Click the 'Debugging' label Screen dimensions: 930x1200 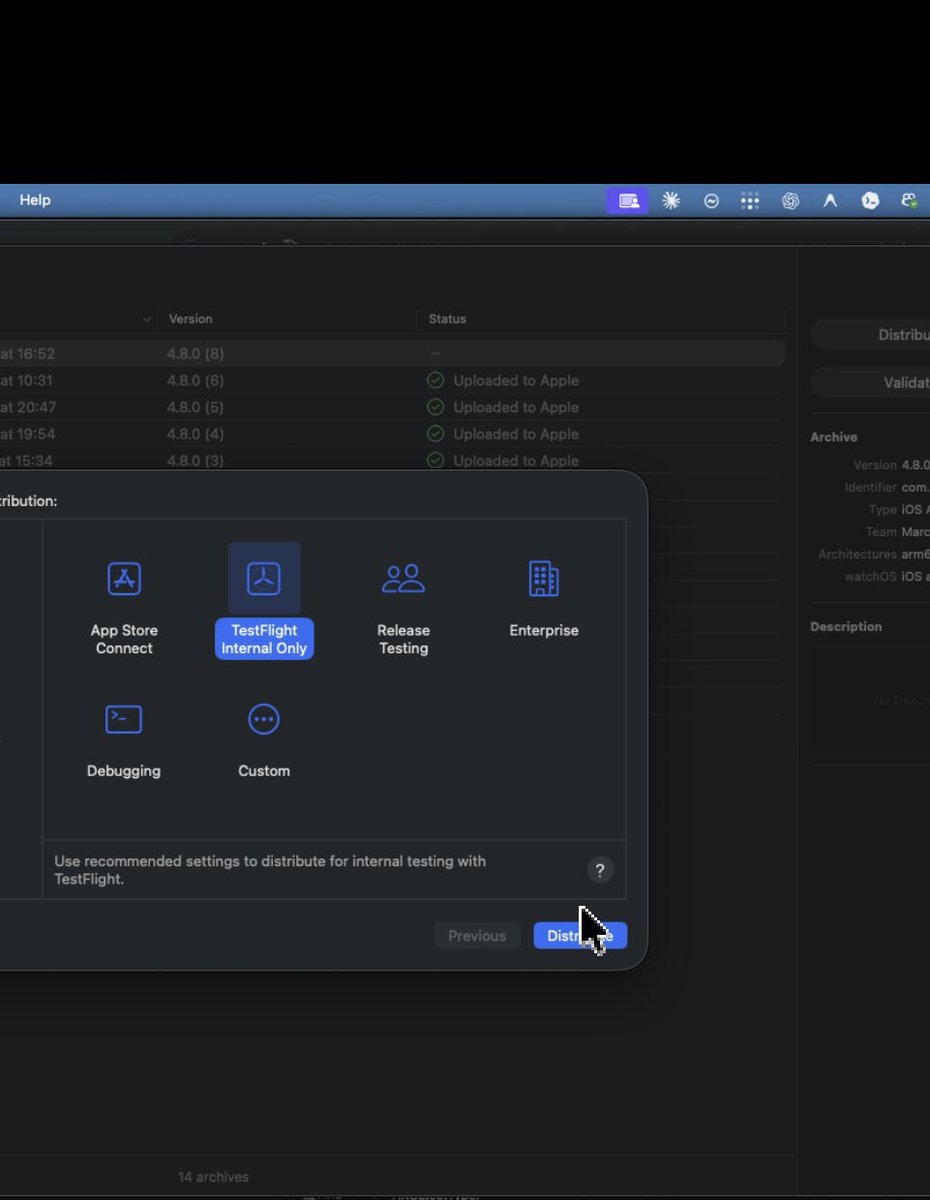[124, 771]
